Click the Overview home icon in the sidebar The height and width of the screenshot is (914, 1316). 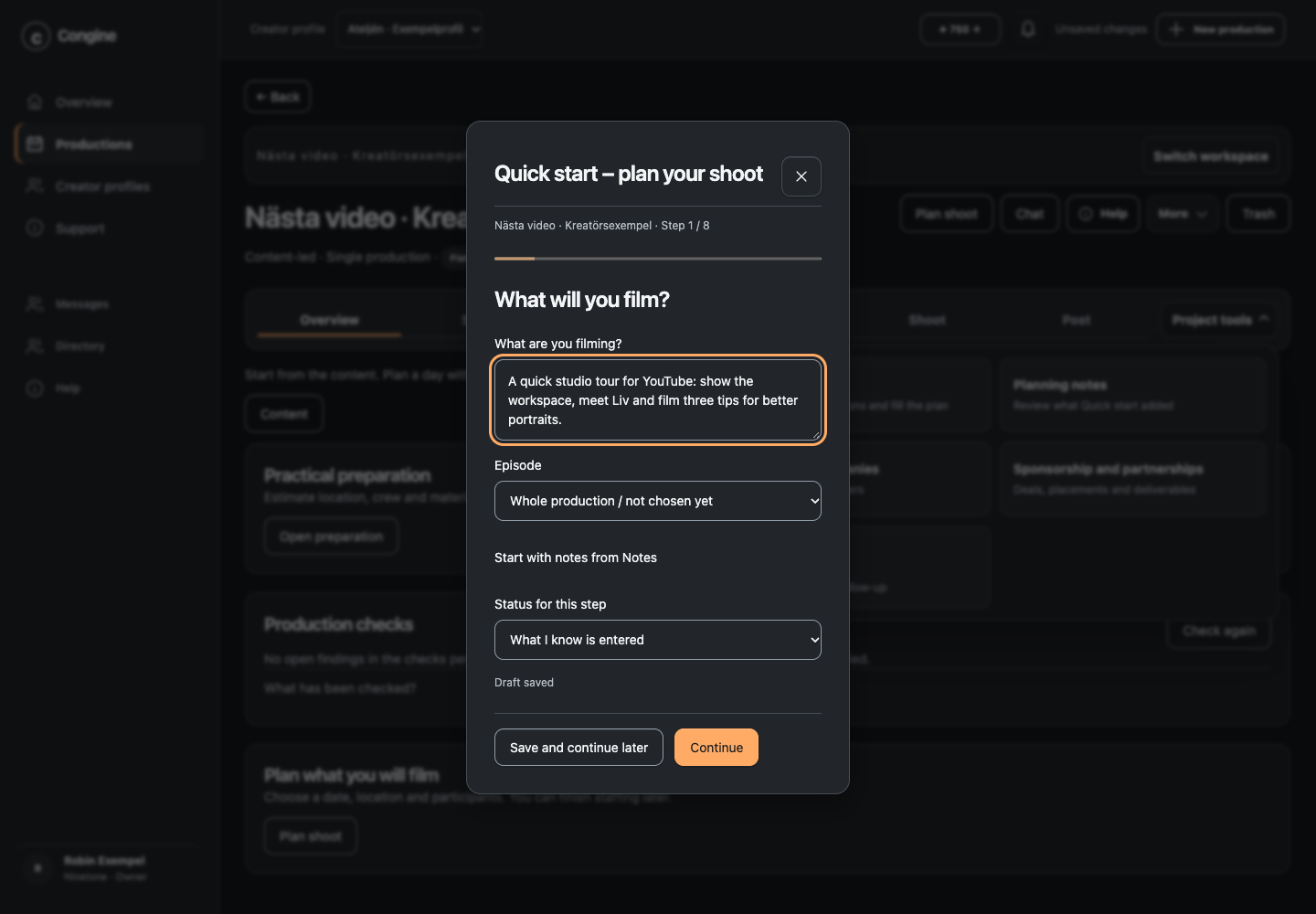pos(35,101)
